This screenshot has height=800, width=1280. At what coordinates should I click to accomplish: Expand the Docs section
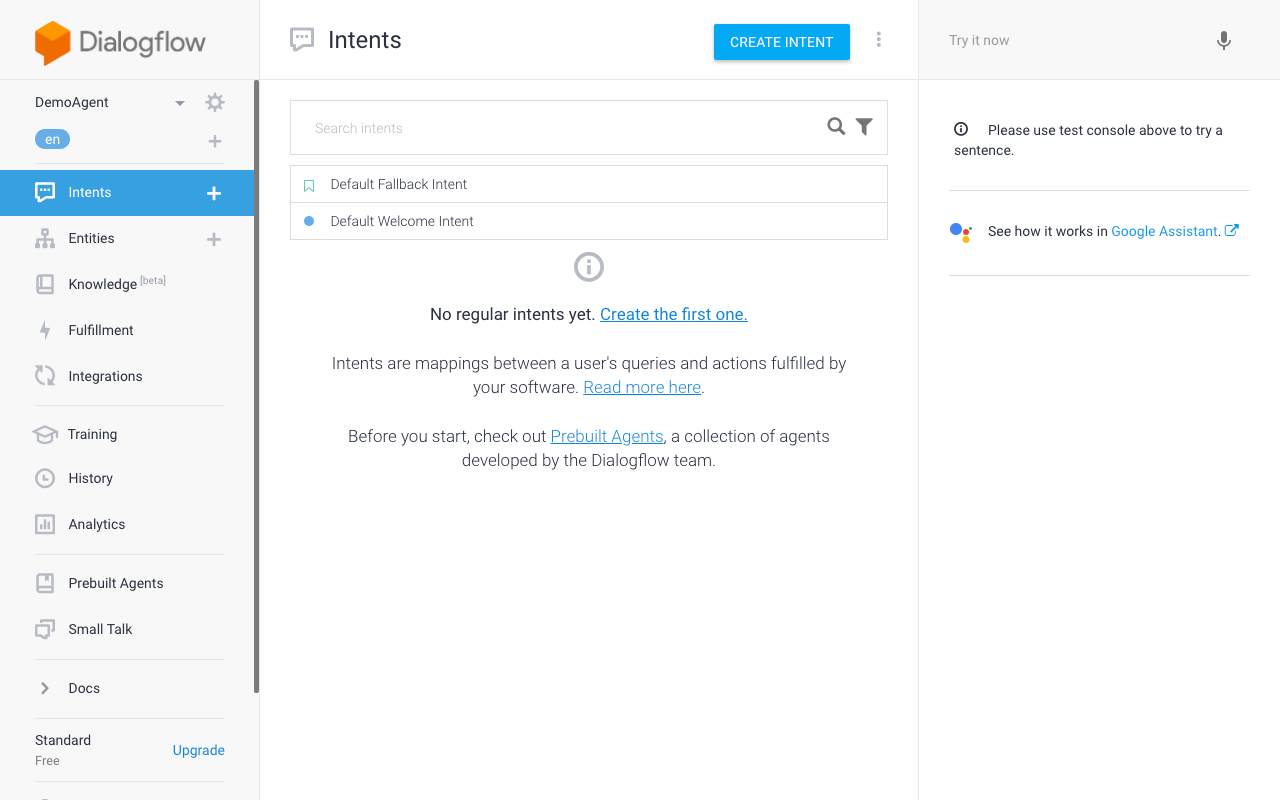click(45, 688)
